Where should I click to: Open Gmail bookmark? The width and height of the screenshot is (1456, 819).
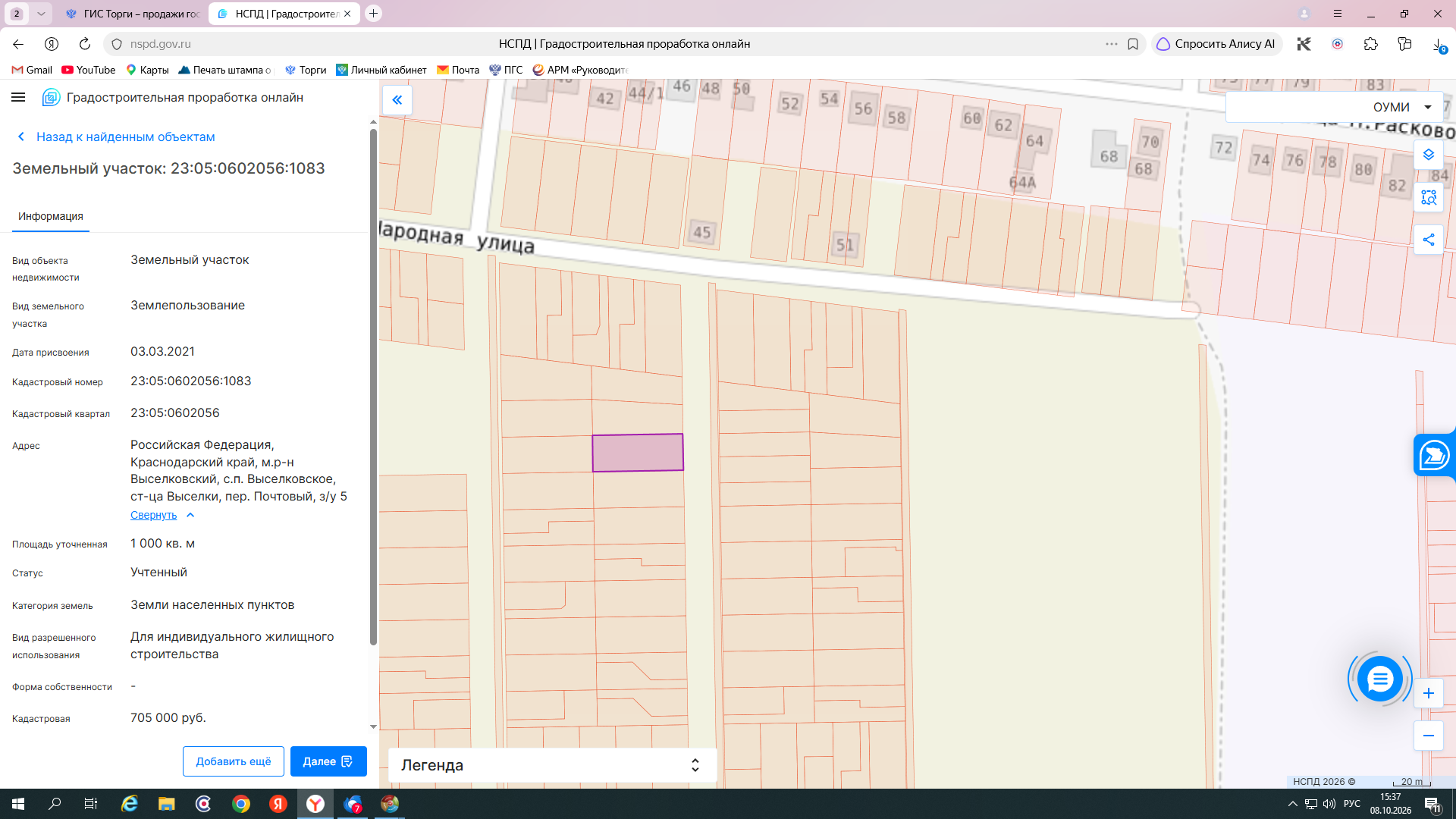(x=32, y=70)
